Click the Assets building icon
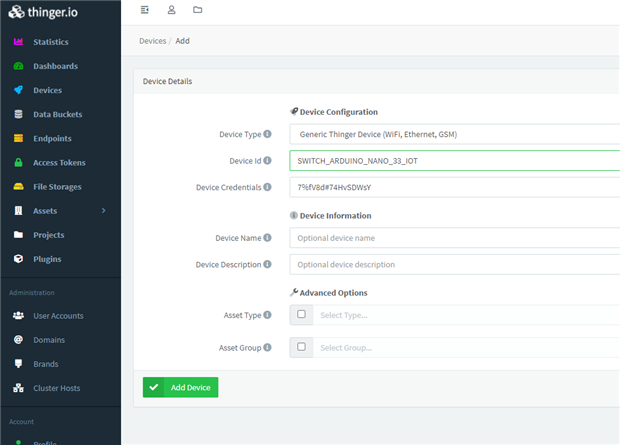This screenshot has height=445, width=620. 18,210
